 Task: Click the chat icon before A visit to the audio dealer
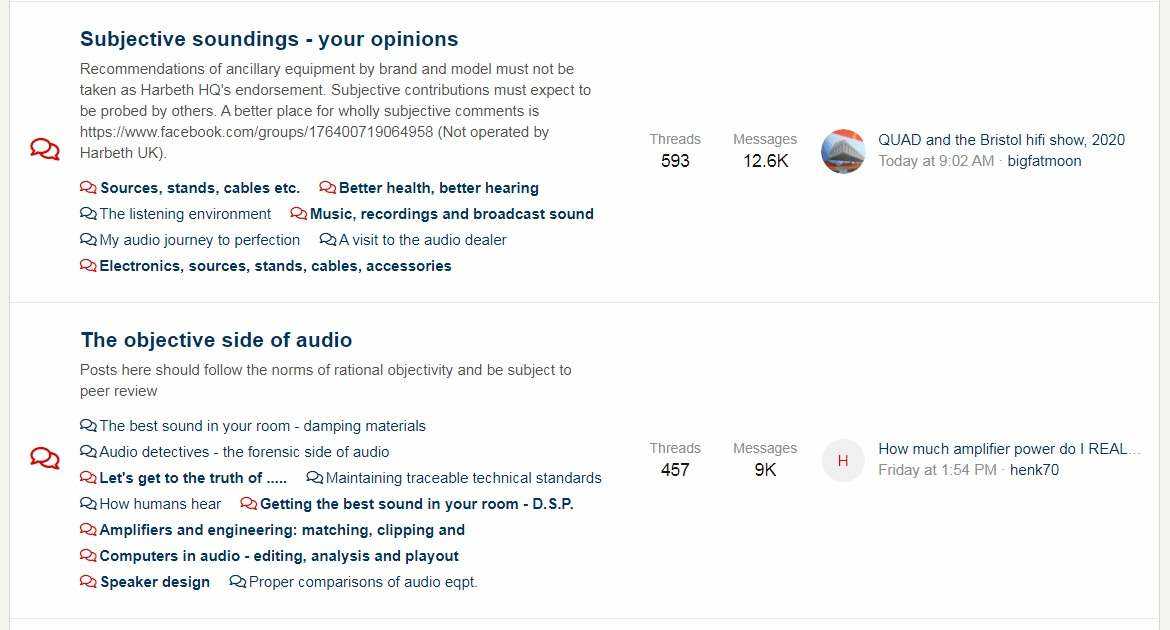(x=328, y=240)
